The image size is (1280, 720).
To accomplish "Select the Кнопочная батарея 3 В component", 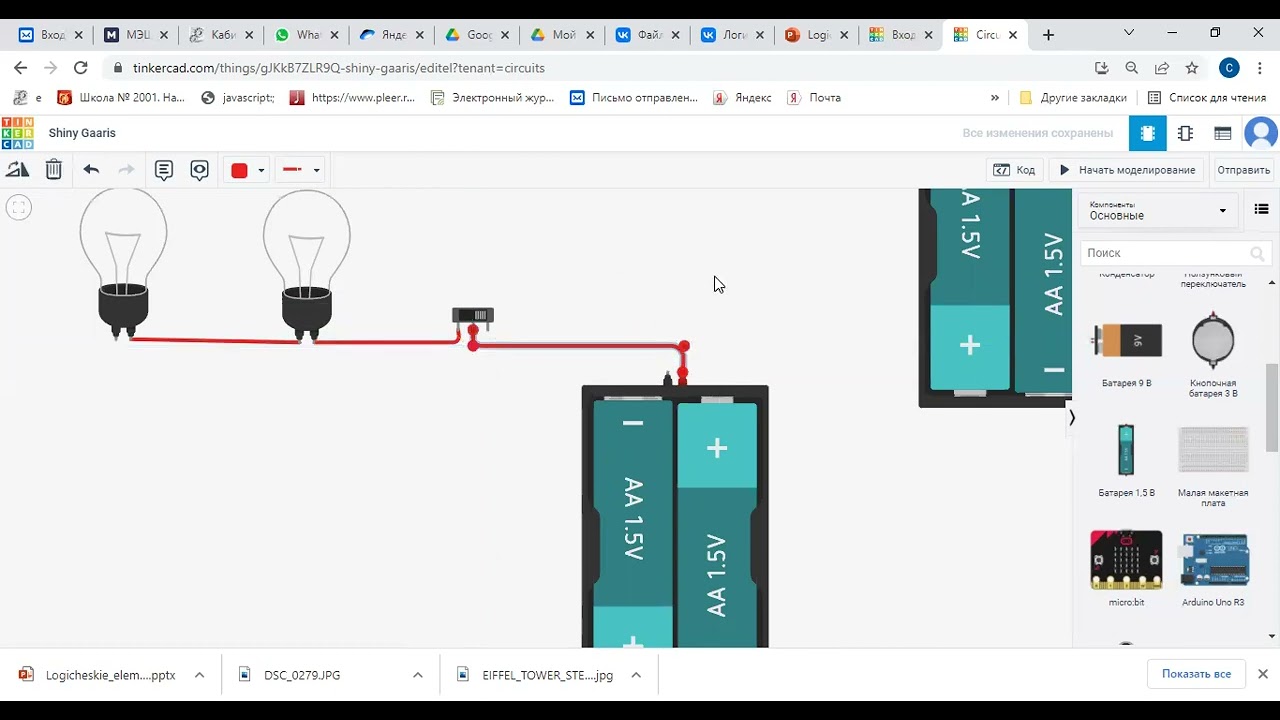I will (x=1213, y=354).
